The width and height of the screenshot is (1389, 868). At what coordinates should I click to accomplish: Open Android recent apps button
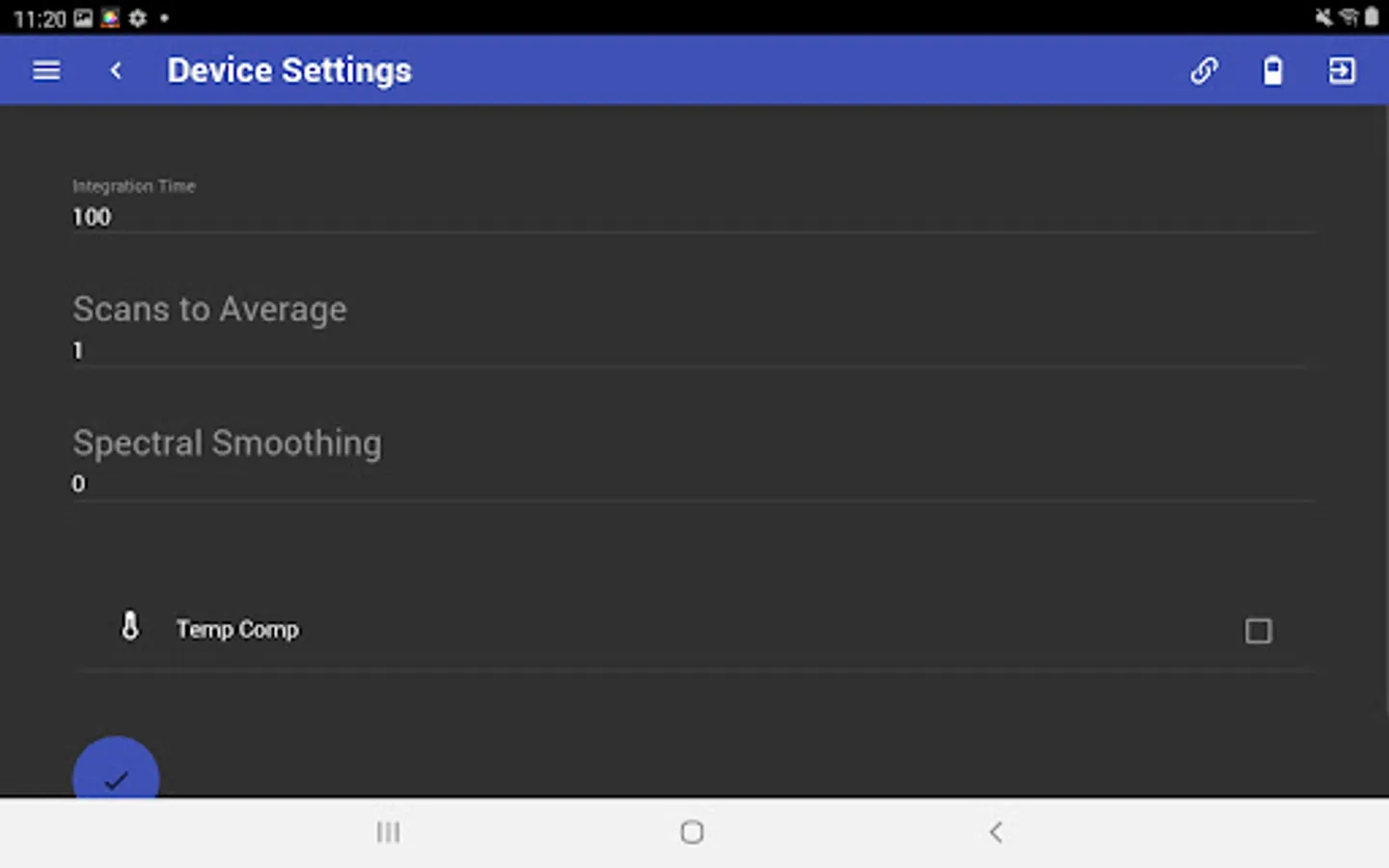point(388,831)
